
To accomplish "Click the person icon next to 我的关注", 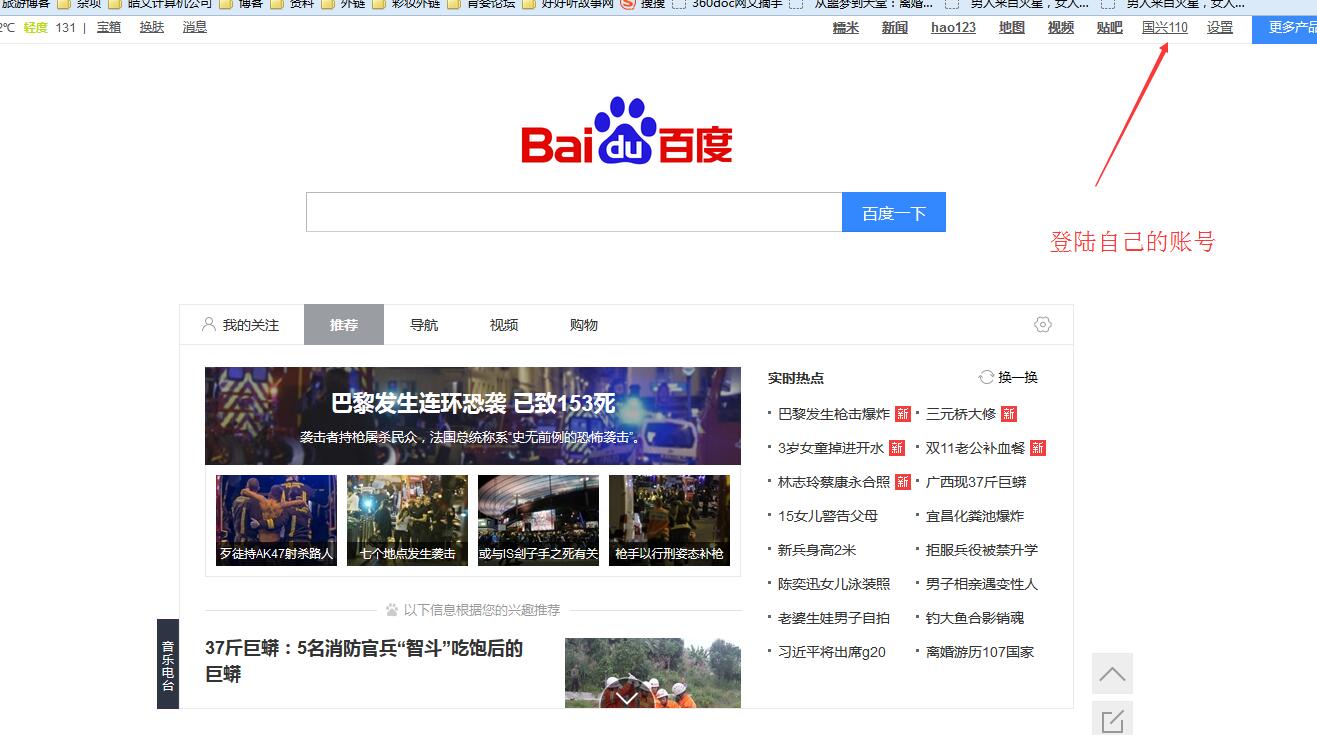I will click(x=209, y=325).
